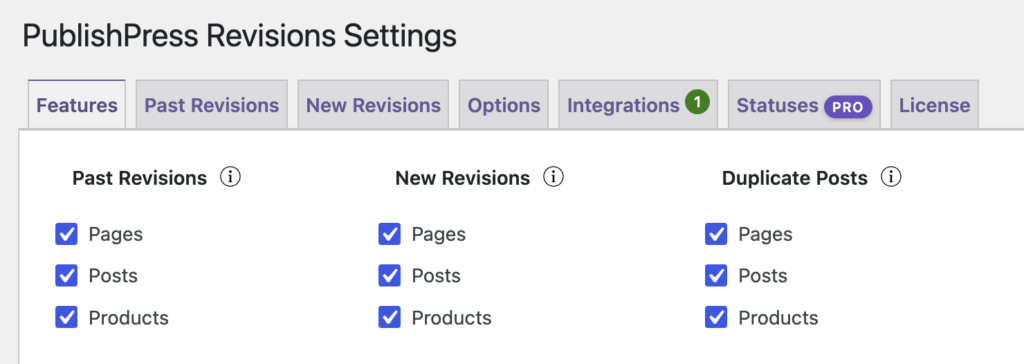Disable Pages under Duplicate Posts

[x=716, y=234]
